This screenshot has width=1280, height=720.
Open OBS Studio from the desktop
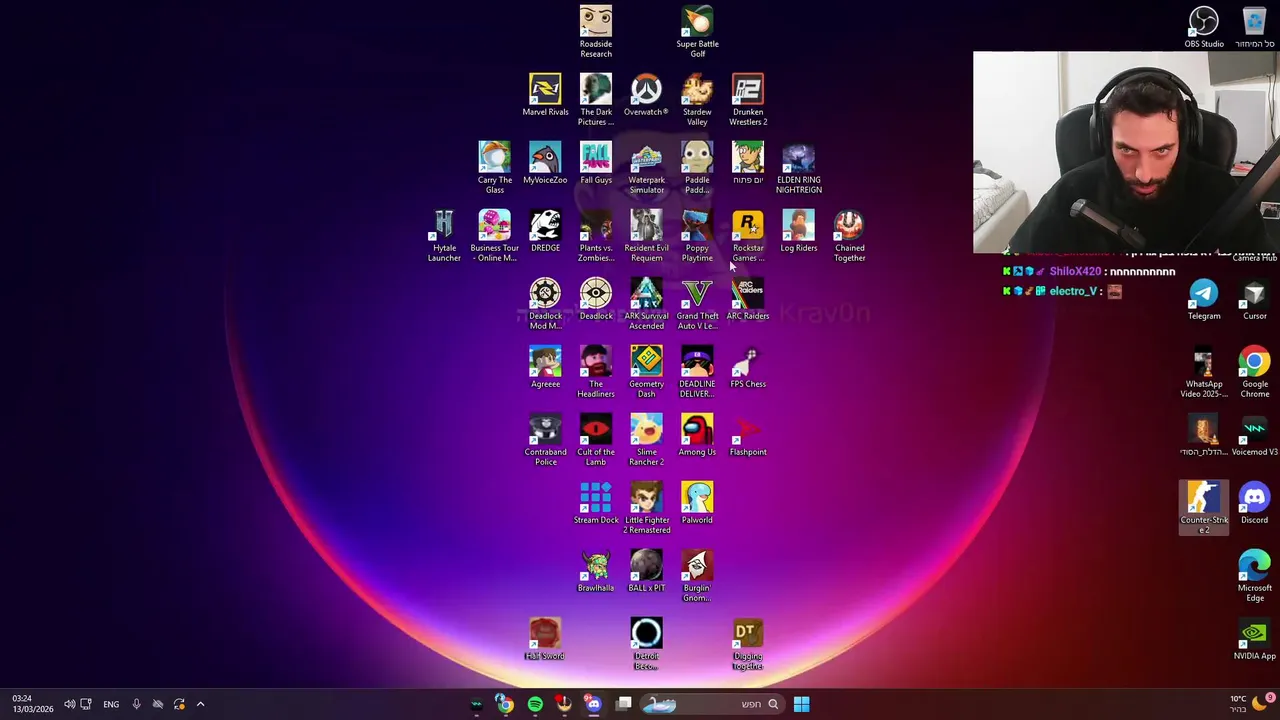pyautogui.click(x=1204, y=27)
